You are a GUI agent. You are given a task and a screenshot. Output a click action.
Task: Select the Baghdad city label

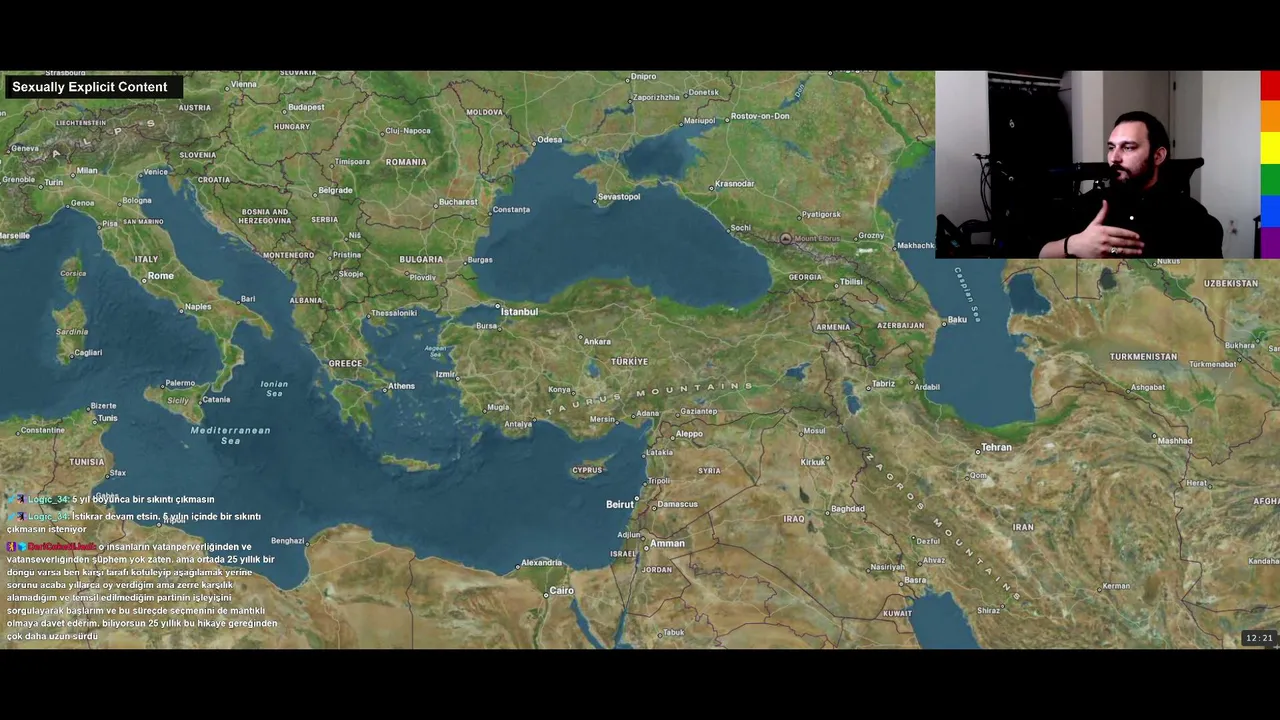[x=847, y=509]
